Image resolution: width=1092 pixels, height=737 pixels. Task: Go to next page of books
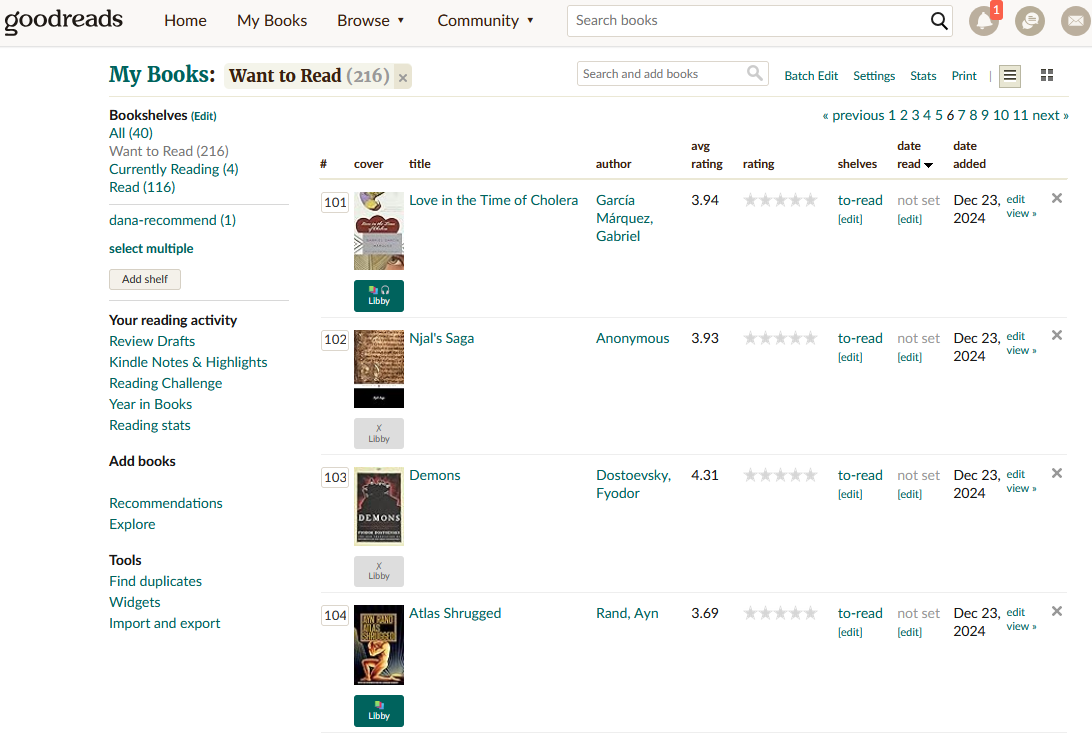tap(1050, 116)
